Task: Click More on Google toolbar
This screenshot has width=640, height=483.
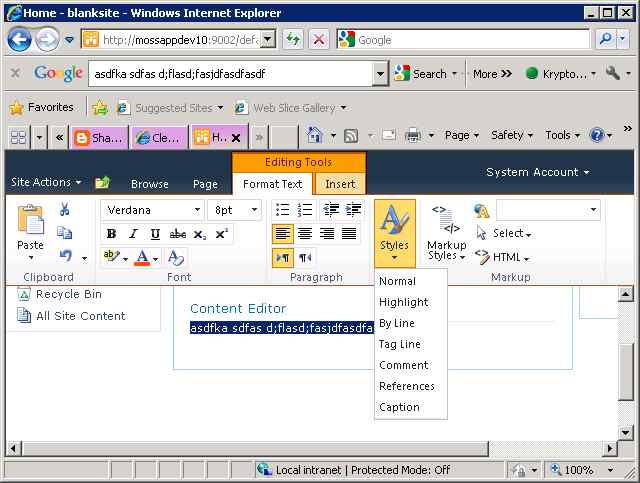Action: [493, 74]
